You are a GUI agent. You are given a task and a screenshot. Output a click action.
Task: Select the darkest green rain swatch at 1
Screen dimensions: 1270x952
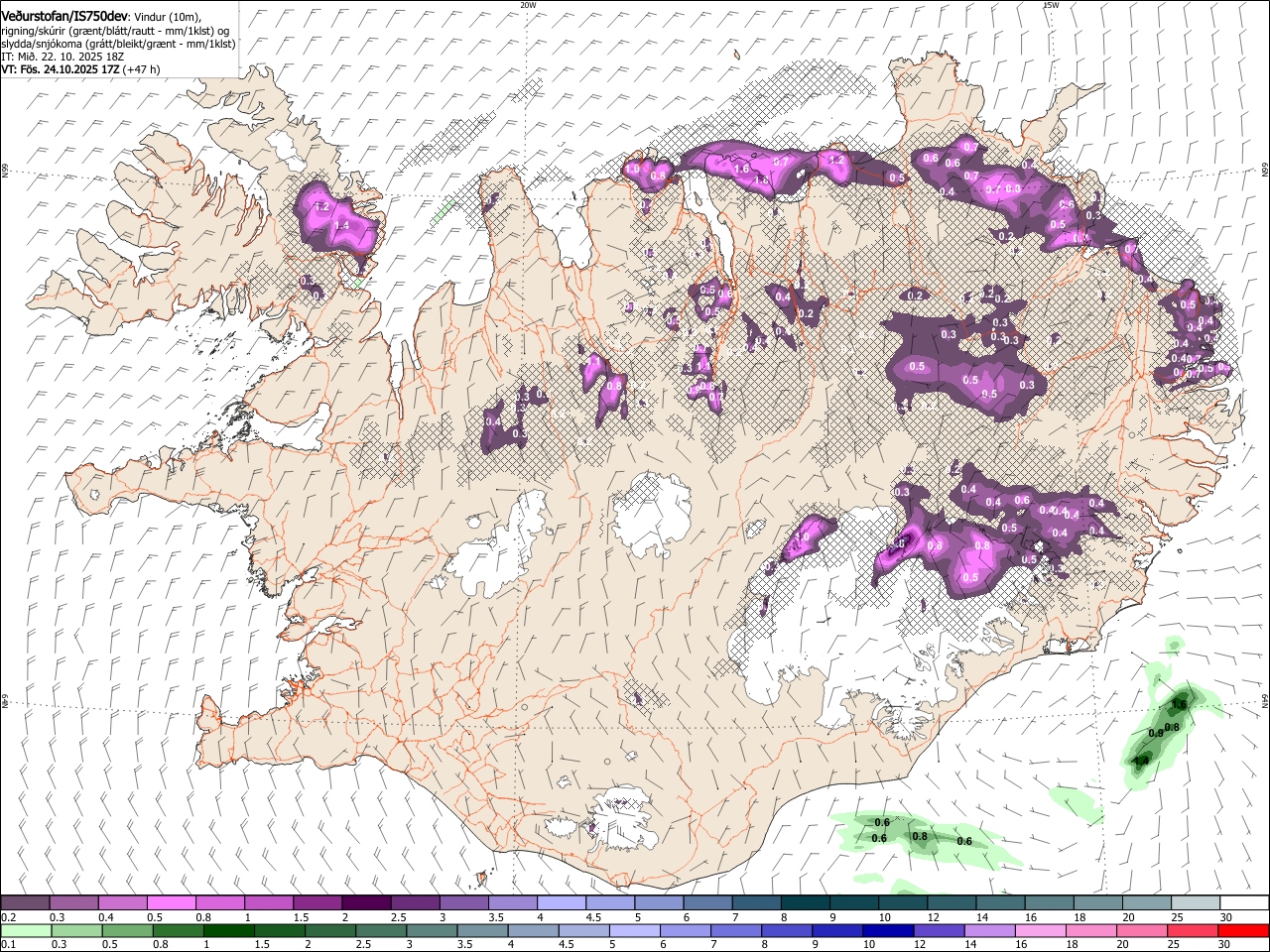228,930
